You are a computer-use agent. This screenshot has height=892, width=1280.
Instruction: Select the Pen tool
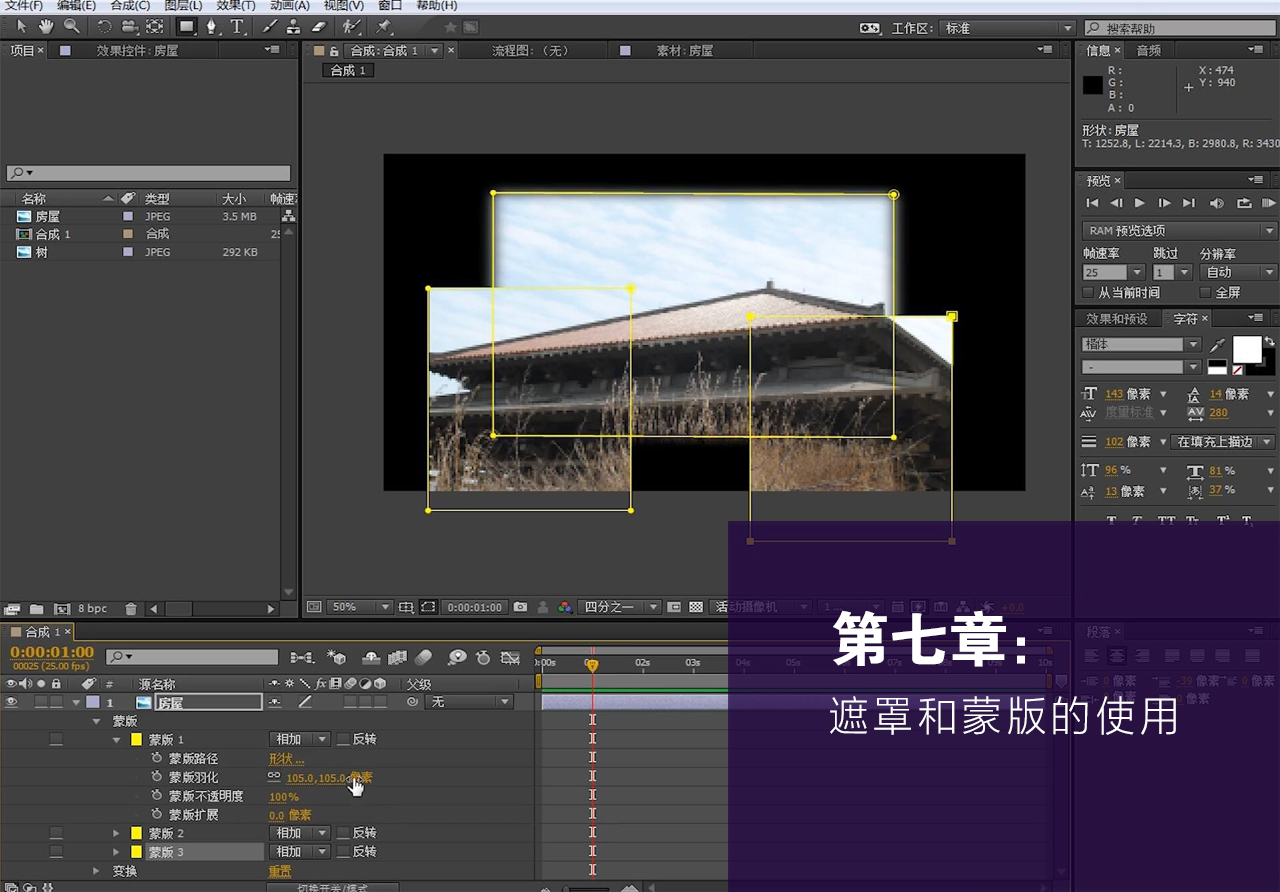[x=212, y=27]
